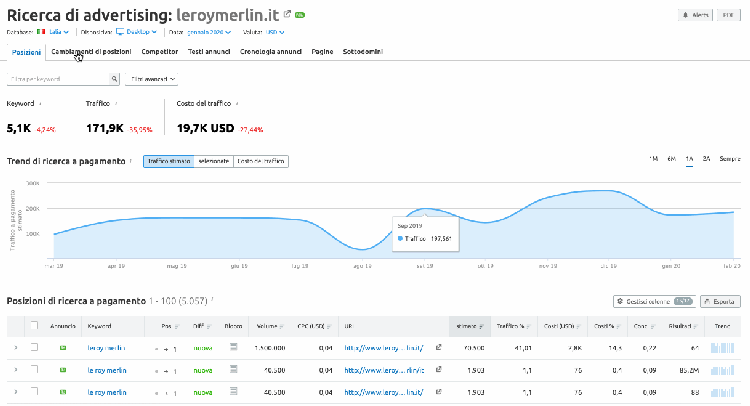The image size is (750, 406).
Task: Set the chart range to Sempre
Action: pos(730,159)
